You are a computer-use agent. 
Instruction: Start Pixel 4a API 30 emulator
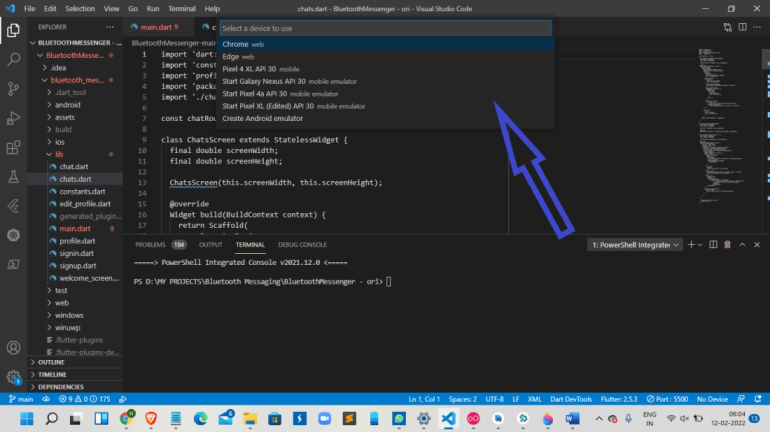[386, 93]
